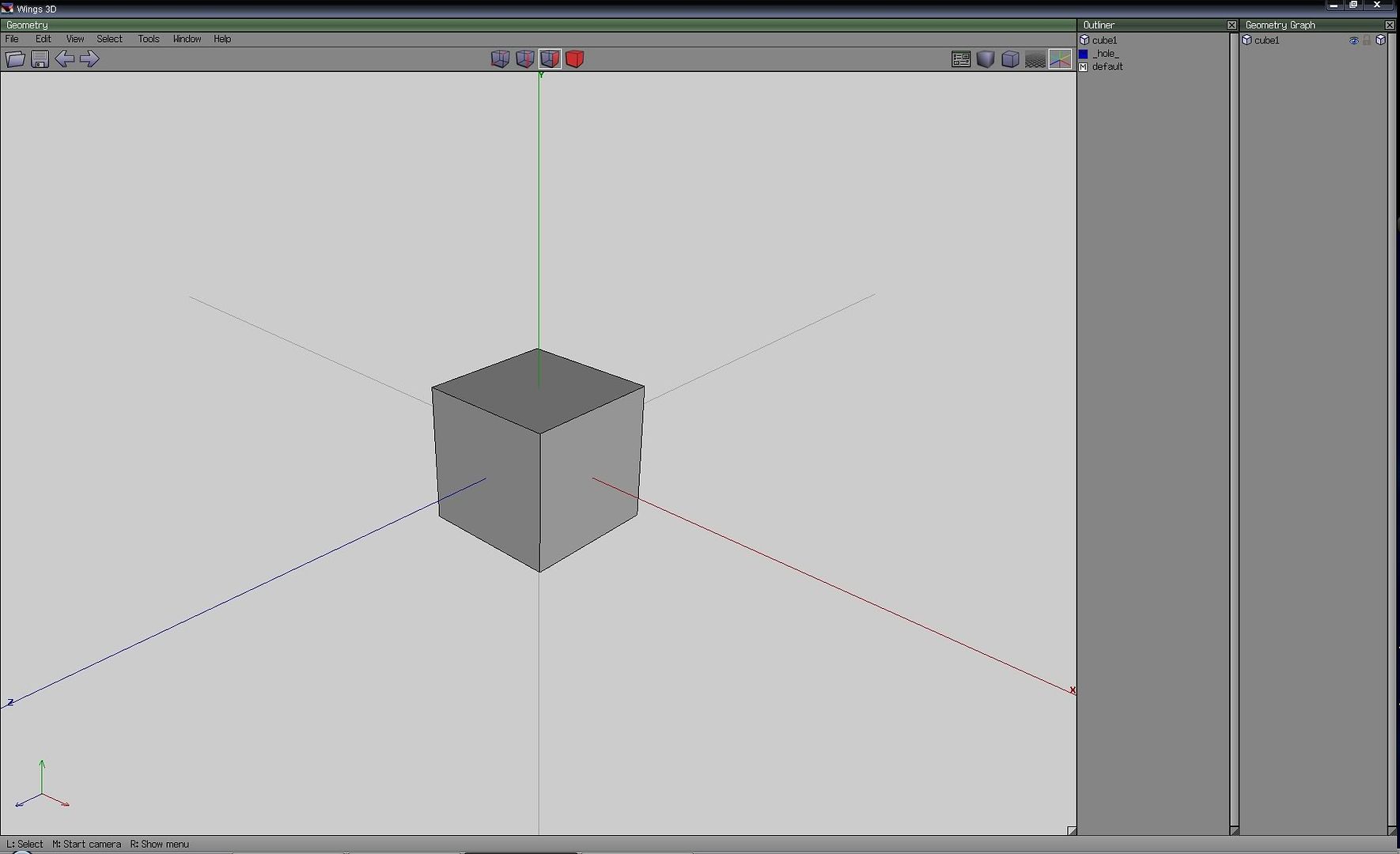Image resolution: width=1400 pixels, height=854 pixels.
Task: Open the Select menu
Action: (109, 39)
